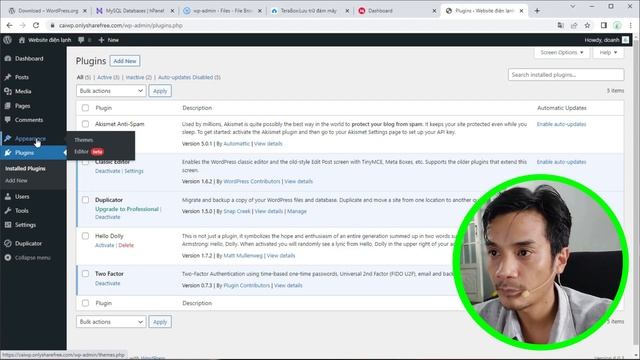Viewport: 640px width, 360px height.
Task: Switch to the MySQL Databases browser tab
Action: tap(134, 11)
